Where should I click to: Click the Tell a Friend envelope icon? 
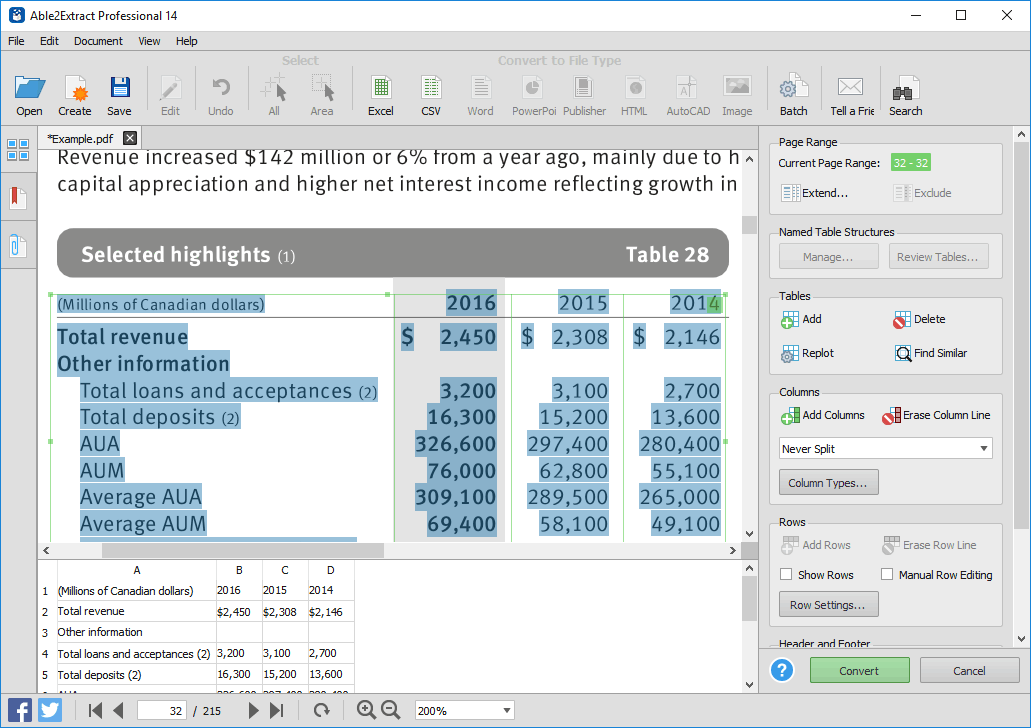(851, 95)
